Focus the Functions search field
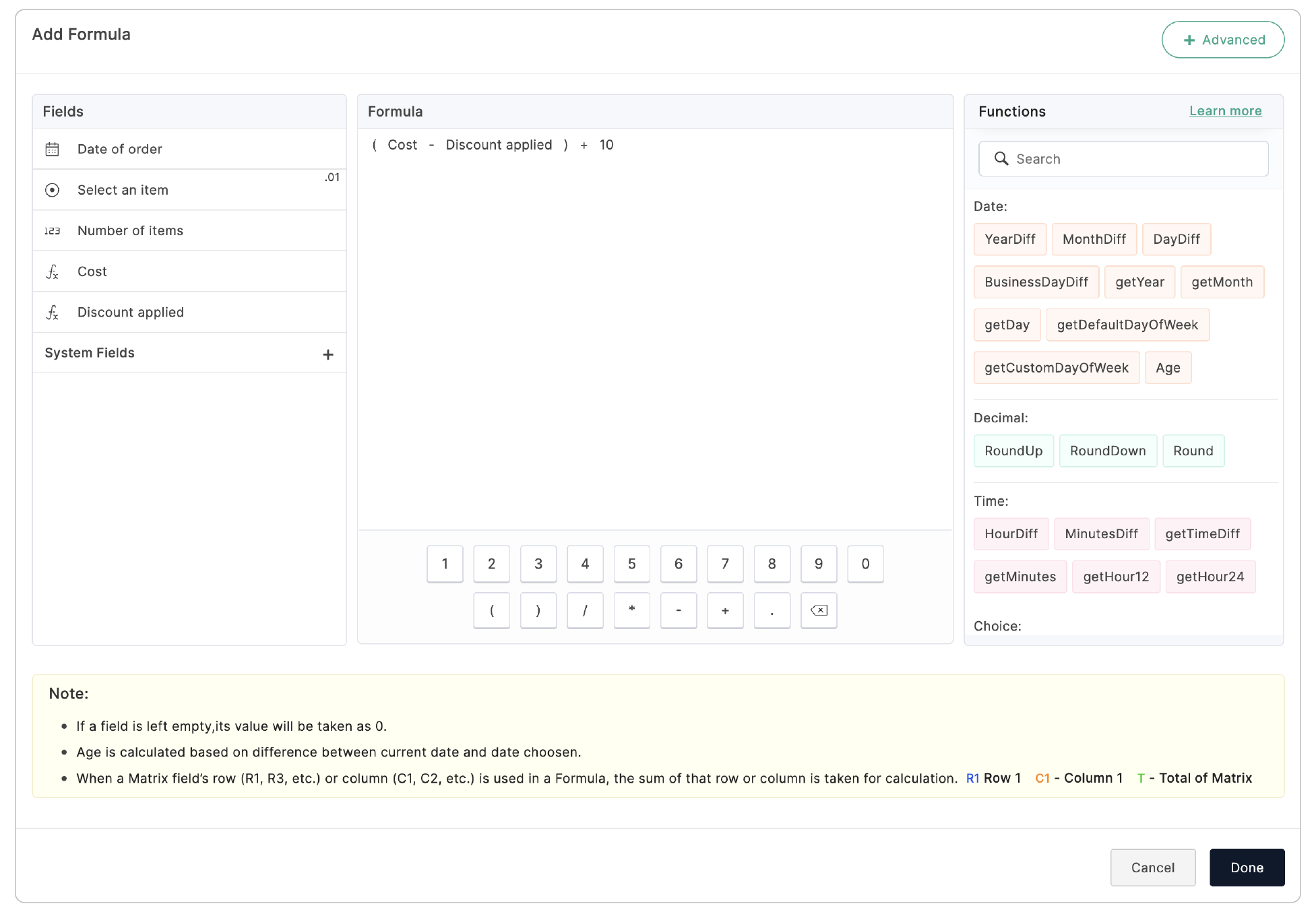The image size is (1316, 912). 1139,159
